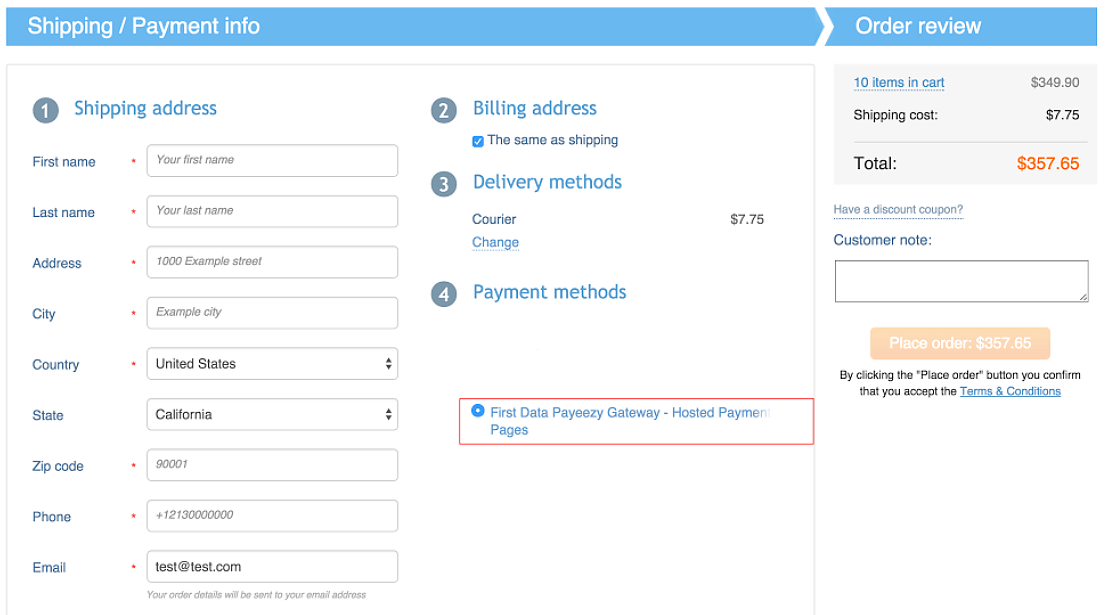Image resolution: width=1105 pixels, height=615 pixels.
Task: Focus the Zip code input field
Action: 272,465
